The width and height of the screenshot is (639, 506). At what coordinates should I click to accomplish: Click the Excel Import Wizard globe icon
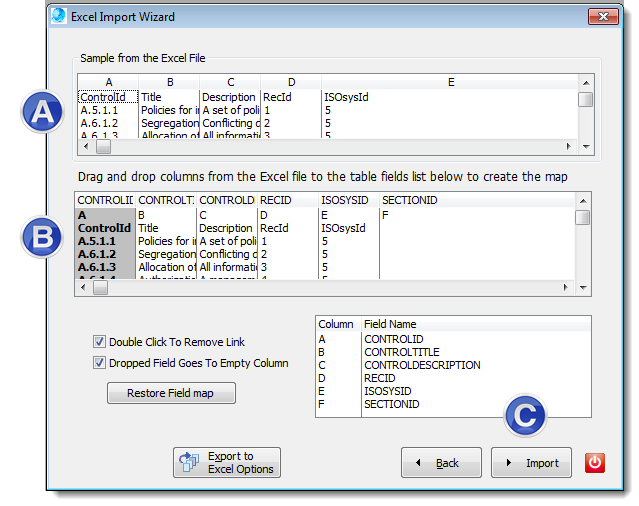pyautogui.click(x=59, y=16)
